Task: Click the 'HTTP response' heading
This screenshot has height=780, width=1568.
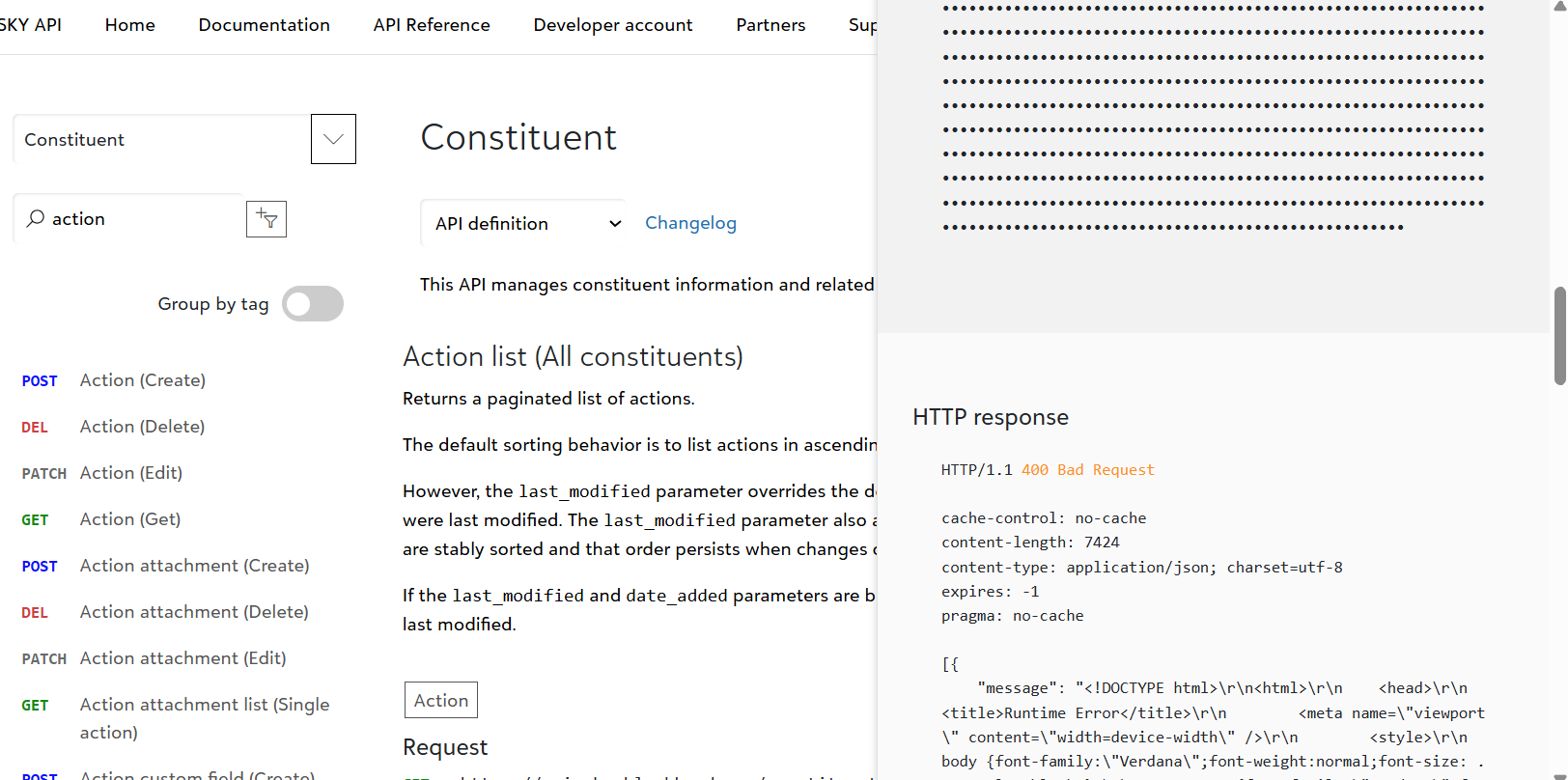Action: [x=991, y=417]
